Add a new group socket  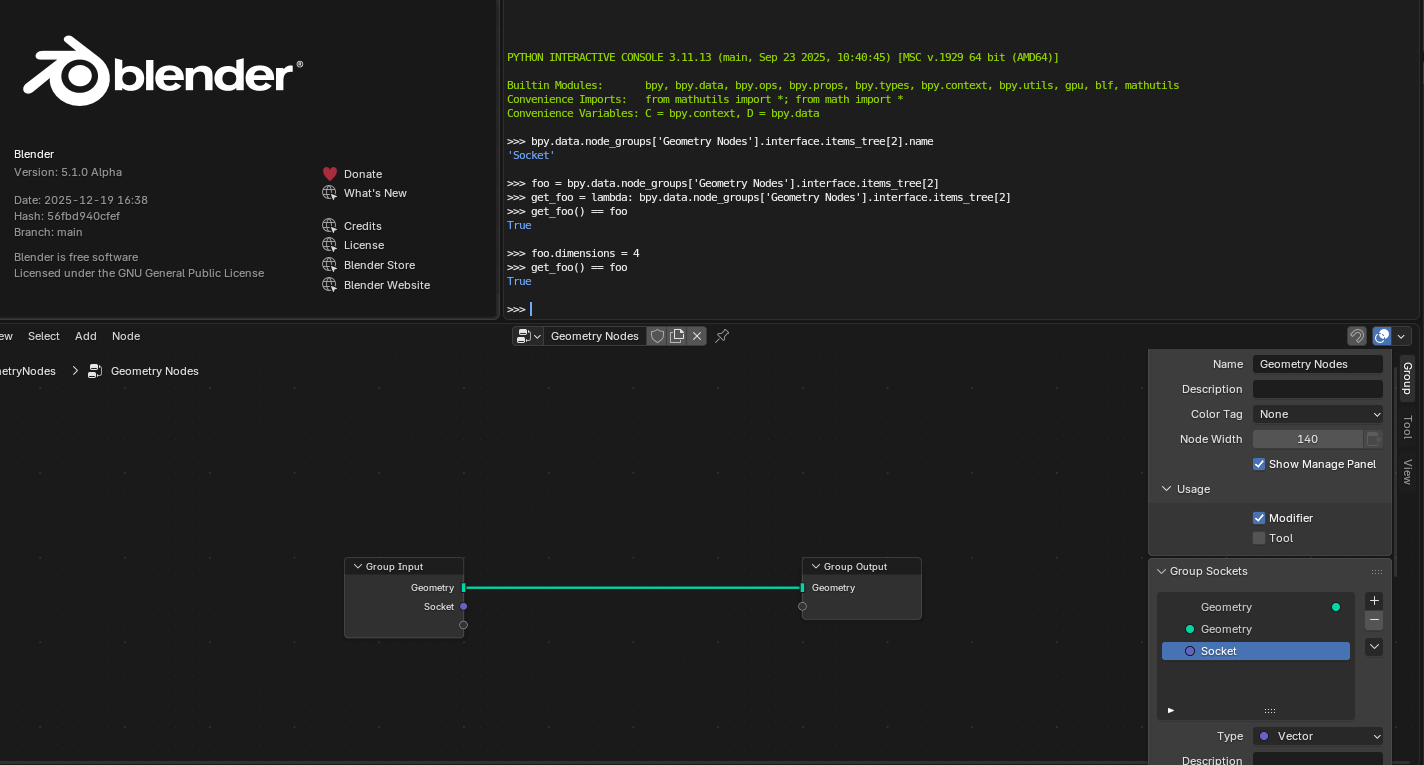(x=1374, y=601)
